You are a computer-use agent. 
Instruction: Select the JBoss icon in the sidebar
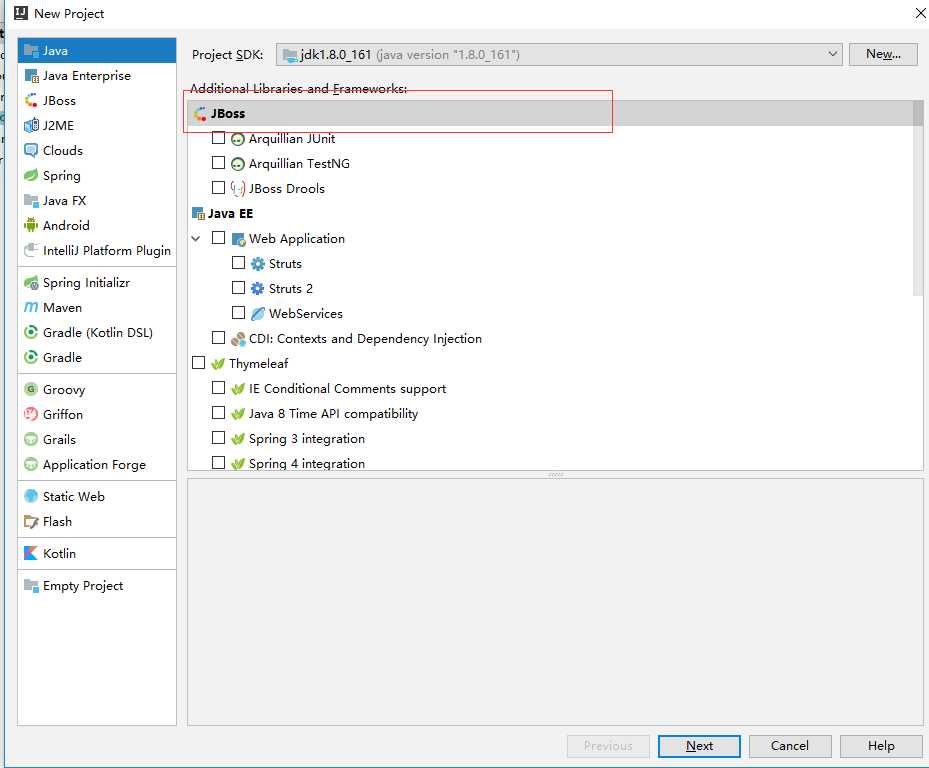31,101
